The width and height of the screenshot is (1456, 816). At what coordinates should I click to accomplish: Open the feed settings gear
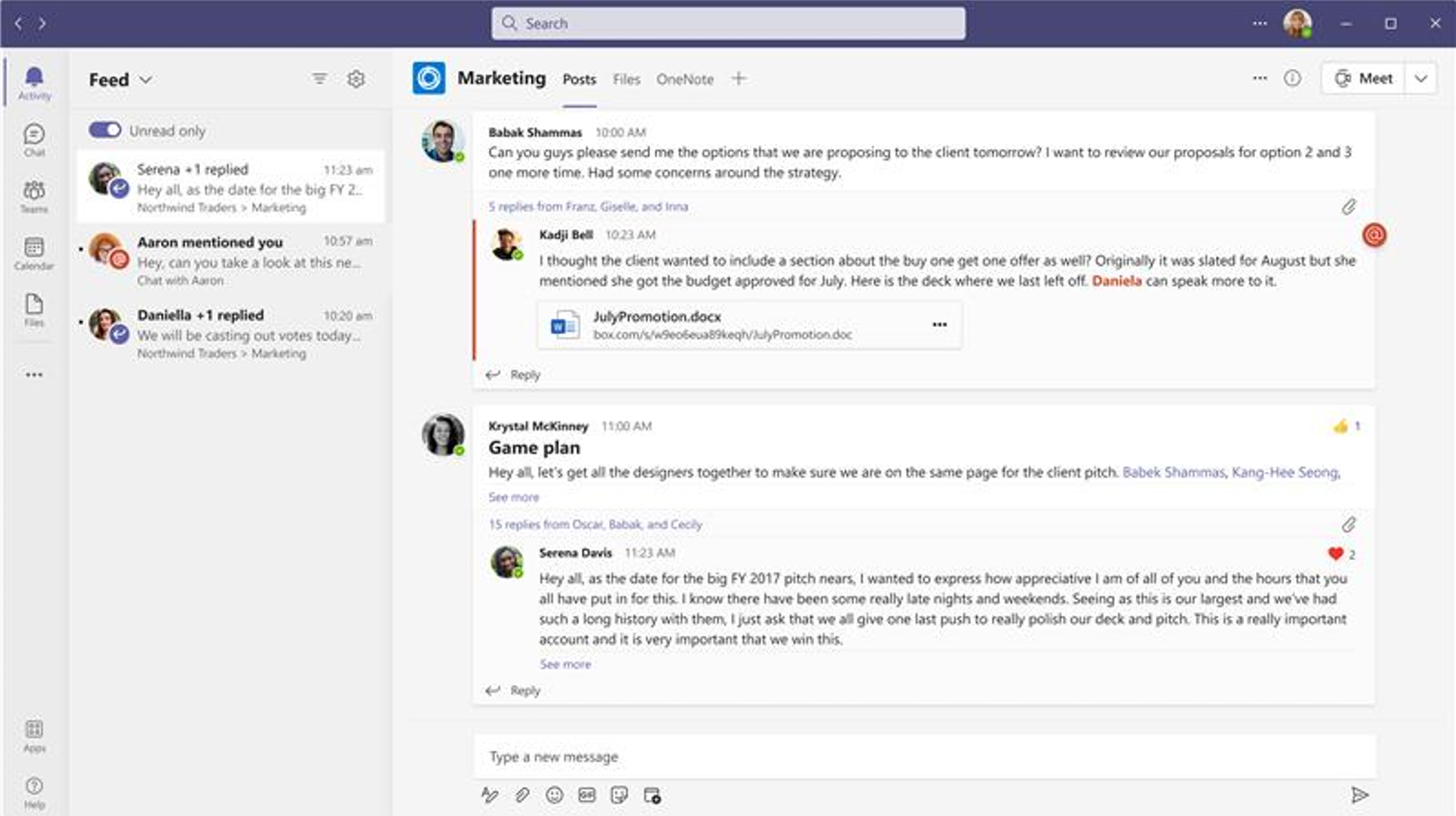356,78
